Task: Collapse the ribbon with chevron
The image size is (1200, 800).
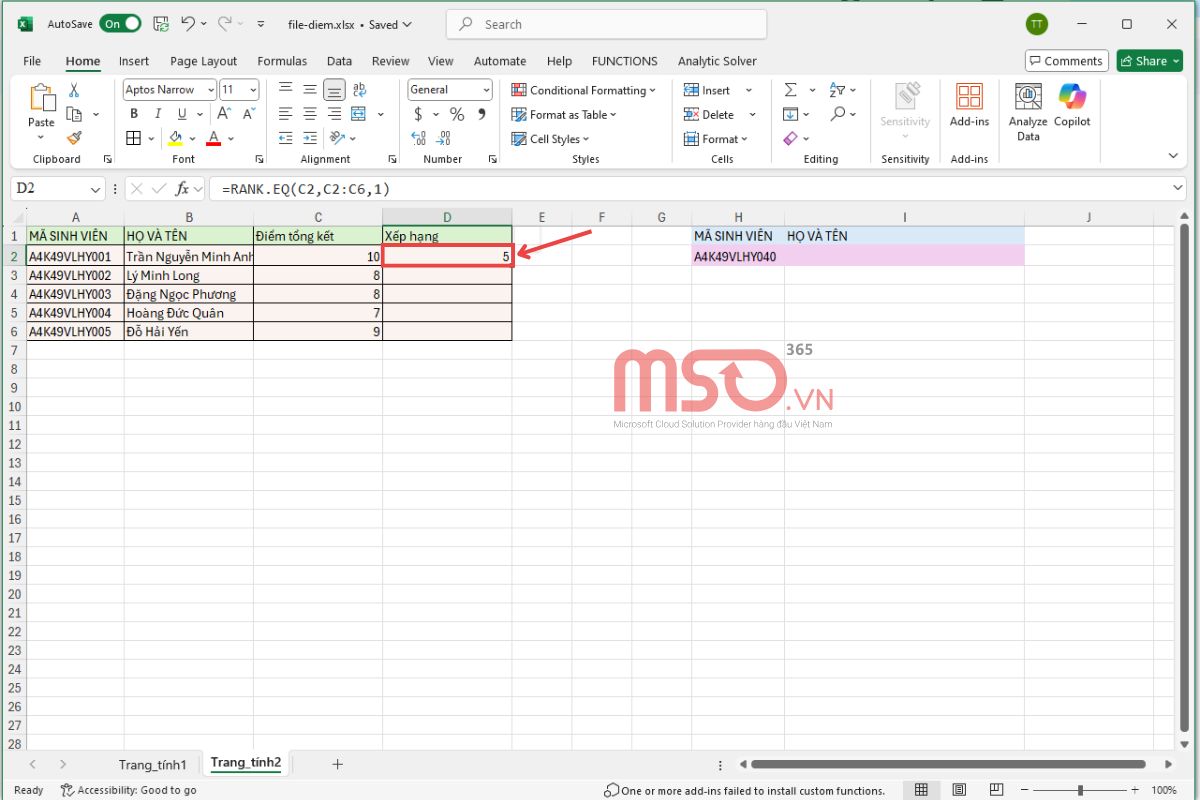Action: coord(1174,156)
